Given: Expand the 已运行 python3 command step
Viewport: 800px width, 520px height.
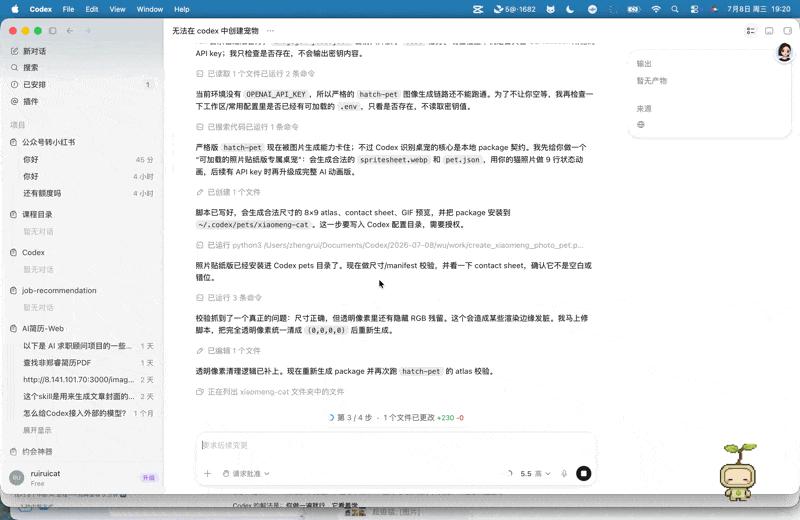Looking at the screenshot, I should tap(390, 245).
